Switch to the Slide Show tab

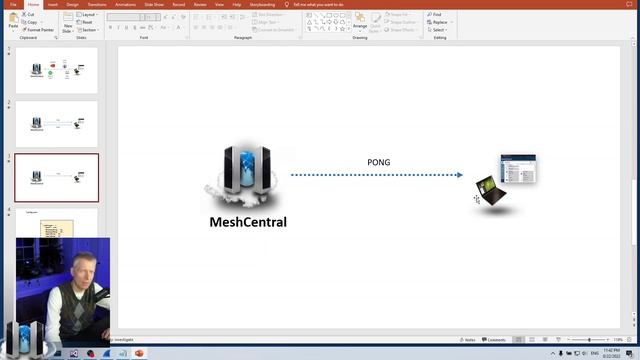click(x=154, y=4)
